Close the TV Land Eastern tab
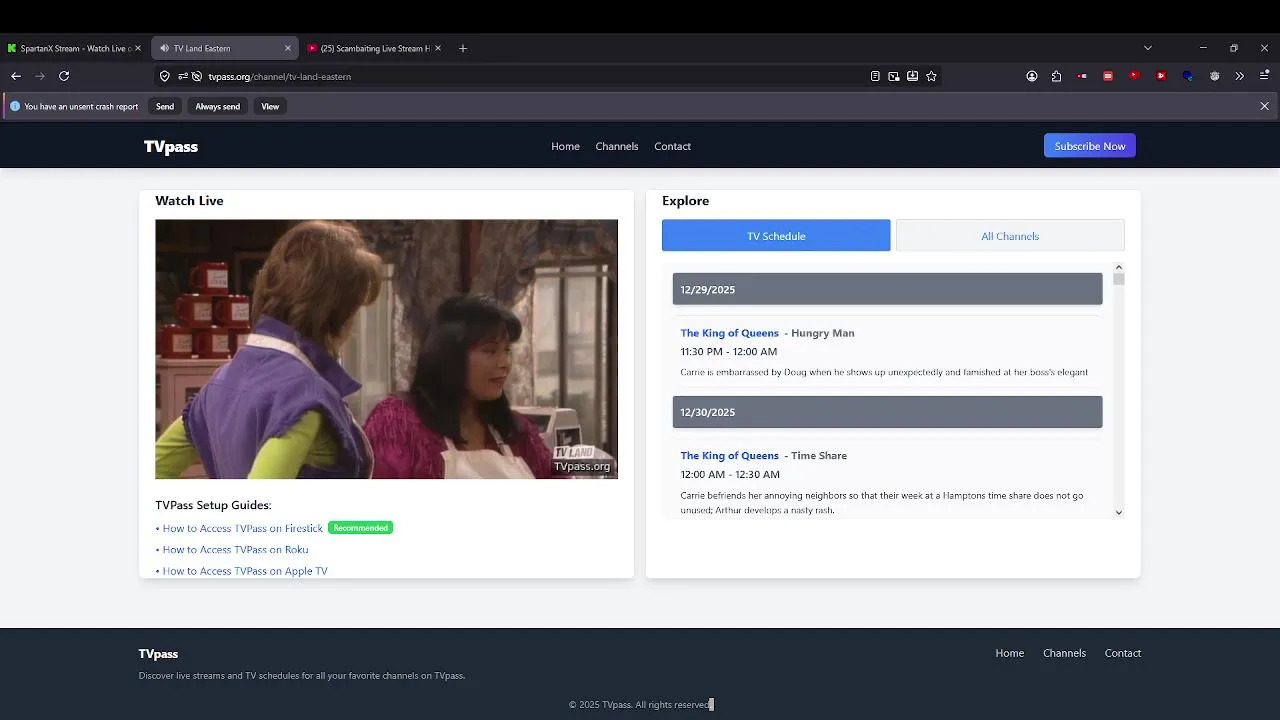The height and width of the screenshot is (720, 1280). click(288, 48)
